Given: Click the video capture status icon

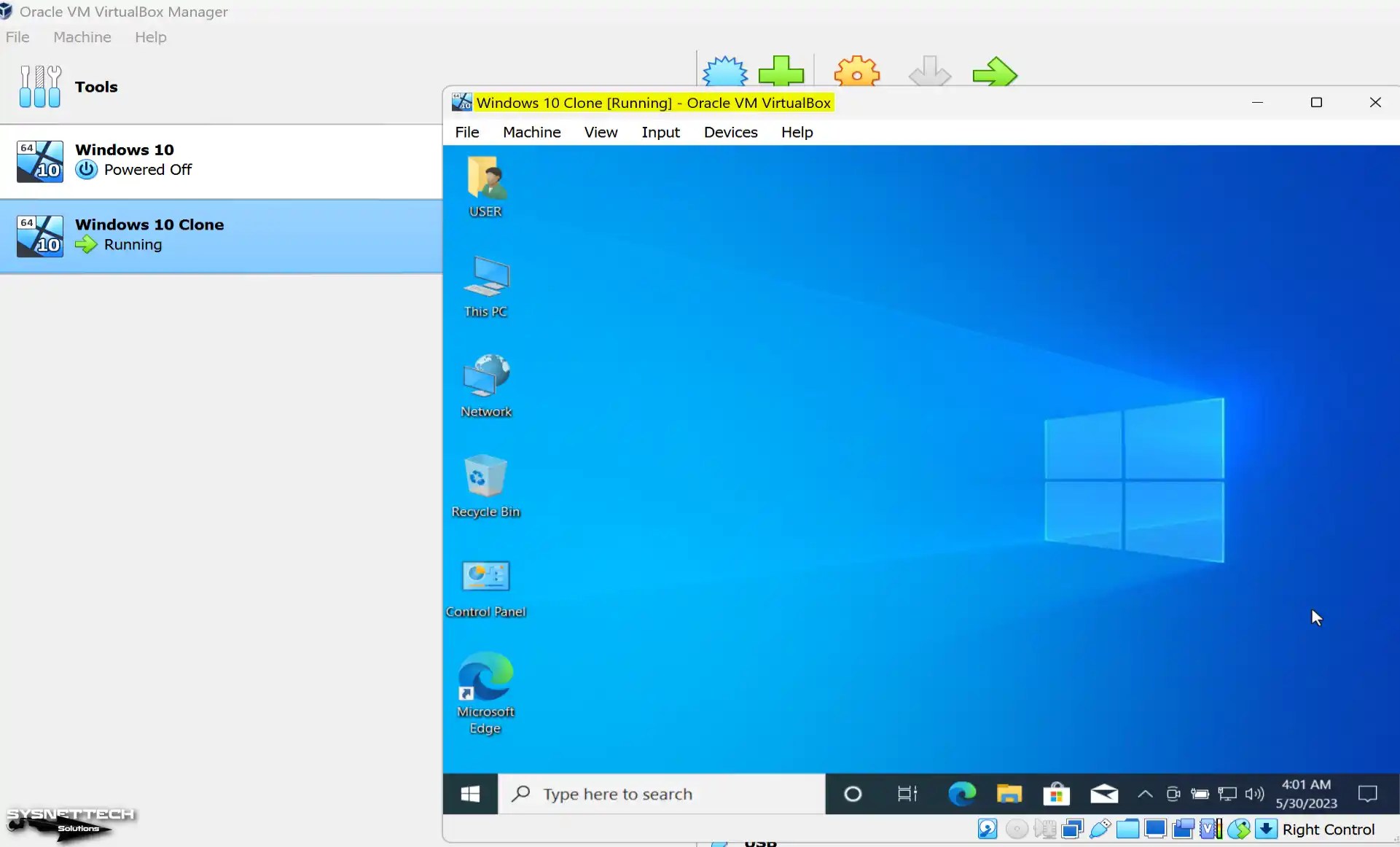Looking at the screenshot, I should click(x=1183, y=829).
